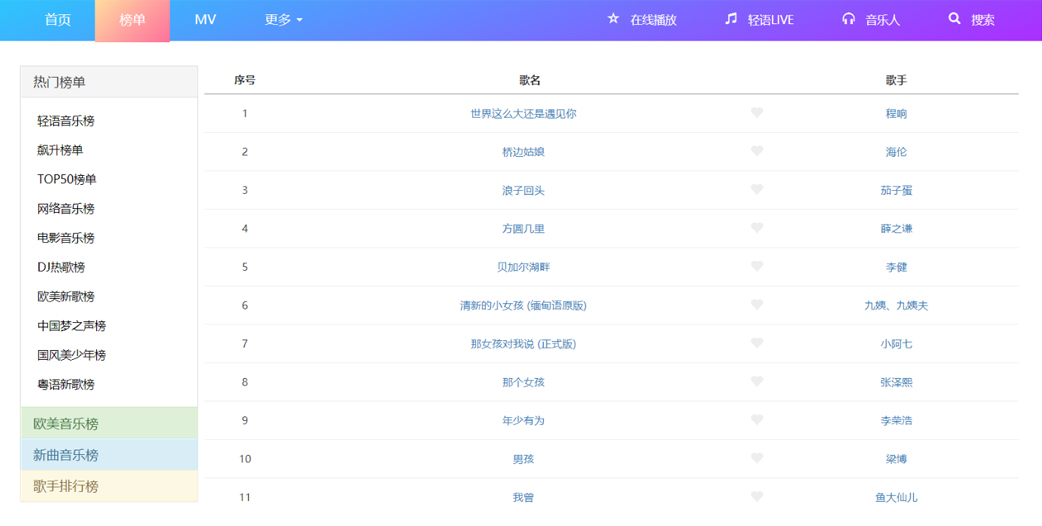
Task: Select DJ热歌榜 in sidebar
Action: pyautogui.click(x=61, y=267)
